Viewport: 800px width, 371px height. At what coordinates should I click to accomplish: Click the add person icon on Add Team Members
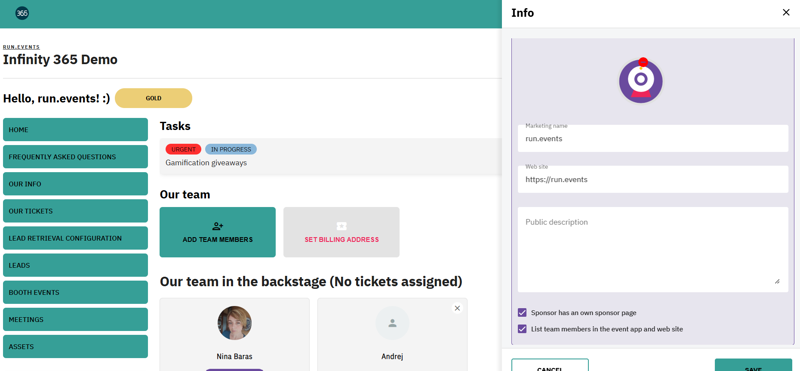click(218, 226)
